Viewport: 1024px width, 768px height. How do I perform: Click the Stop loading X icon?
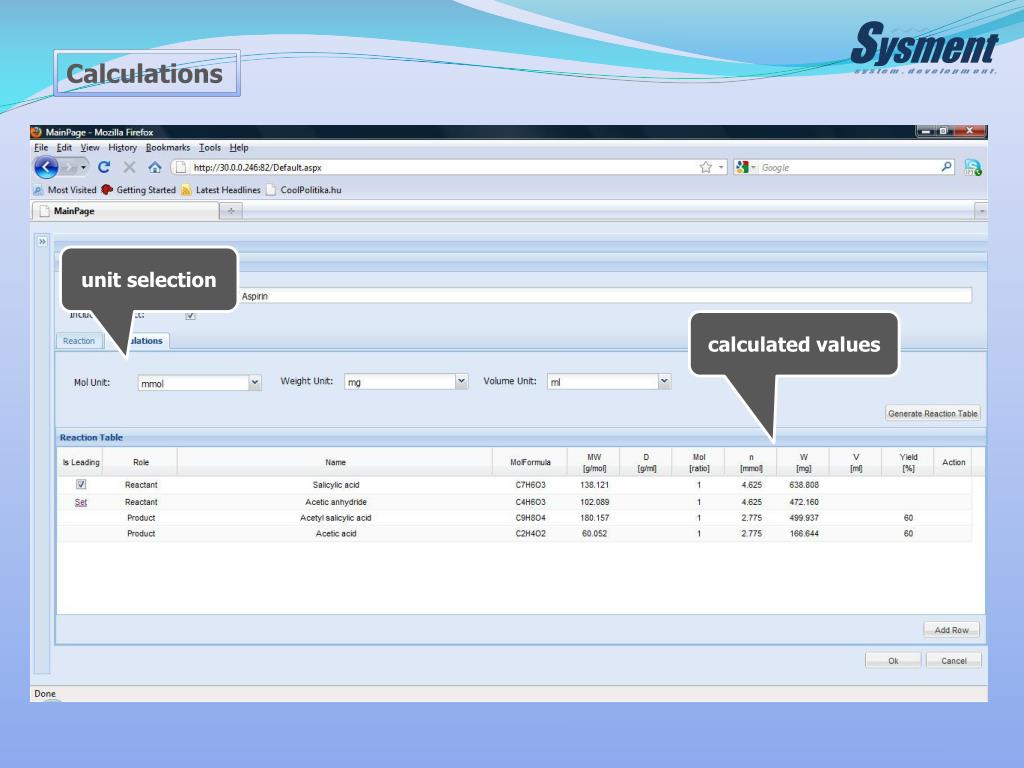coord(129,167)
